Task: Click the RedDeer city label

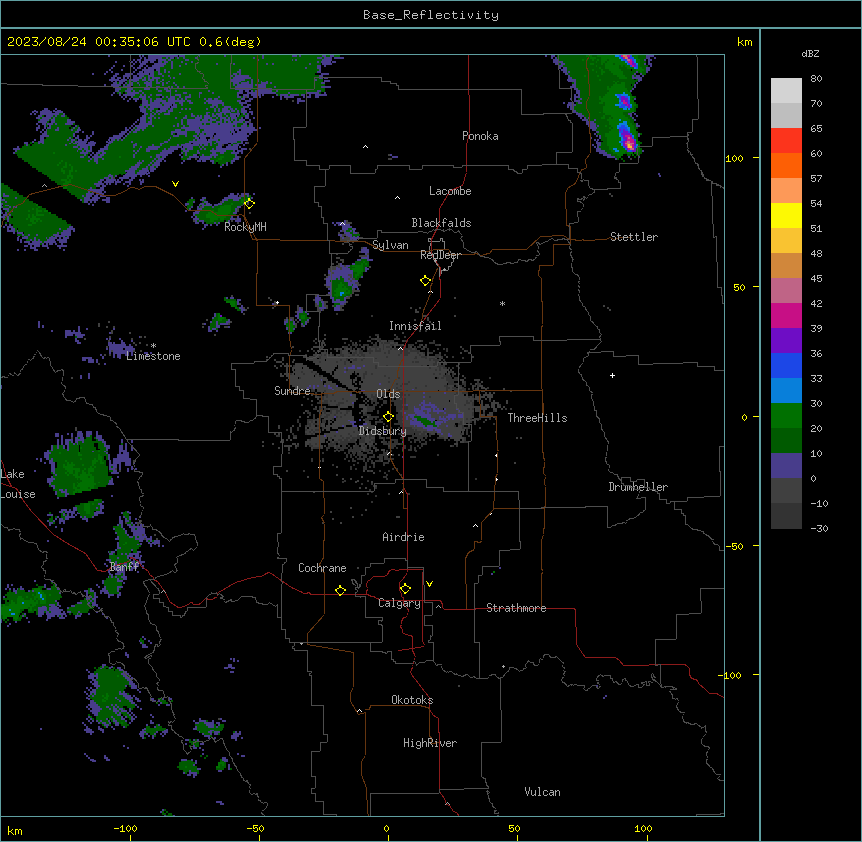Action: click(440, 255)
